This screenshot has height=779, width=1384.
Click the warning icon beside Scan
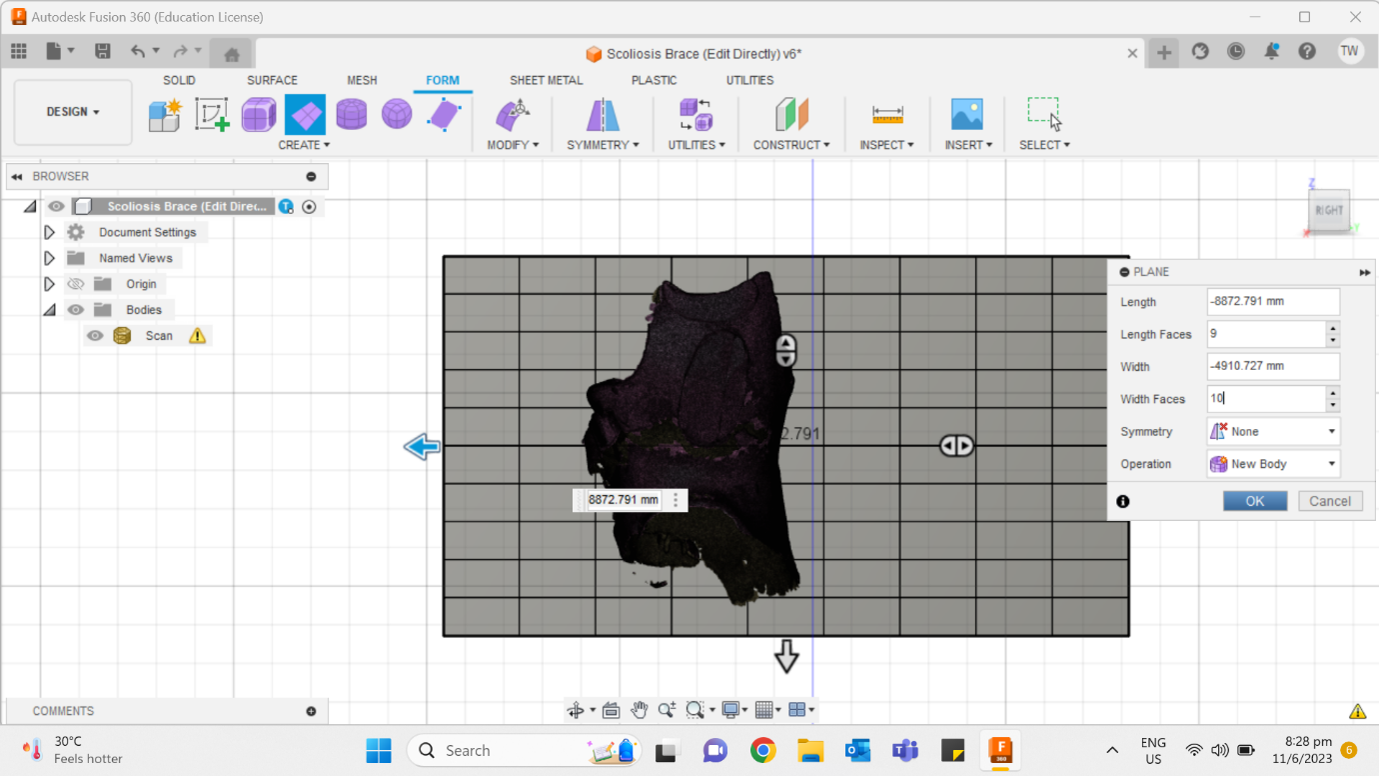[197, 337]
